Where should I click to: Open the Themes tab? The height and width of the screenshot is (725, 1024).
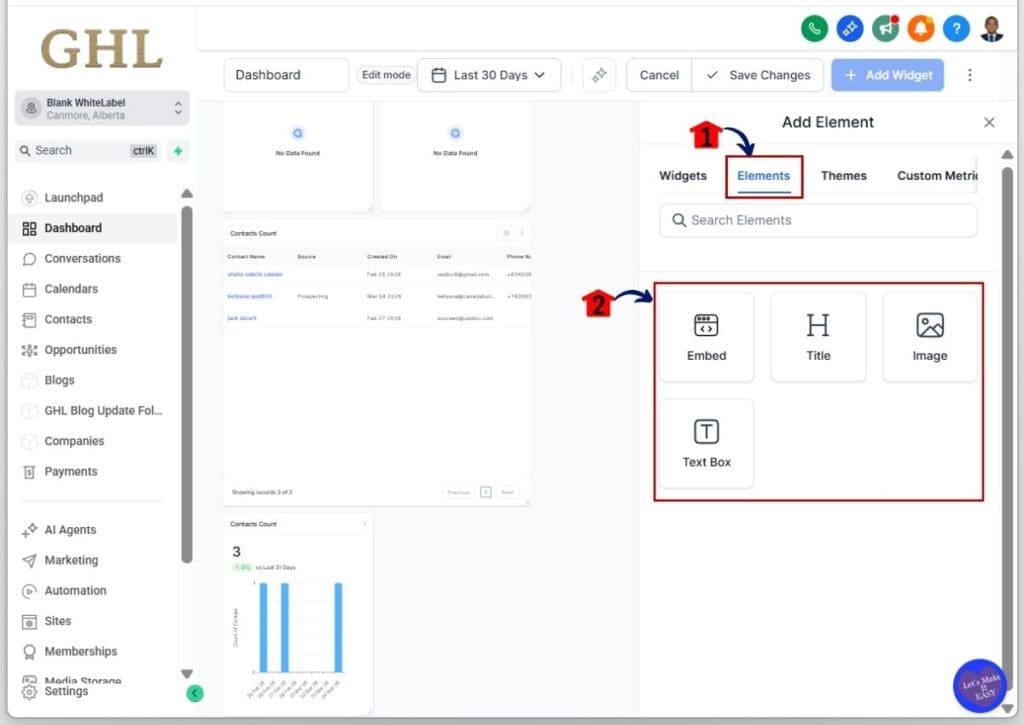843,175
